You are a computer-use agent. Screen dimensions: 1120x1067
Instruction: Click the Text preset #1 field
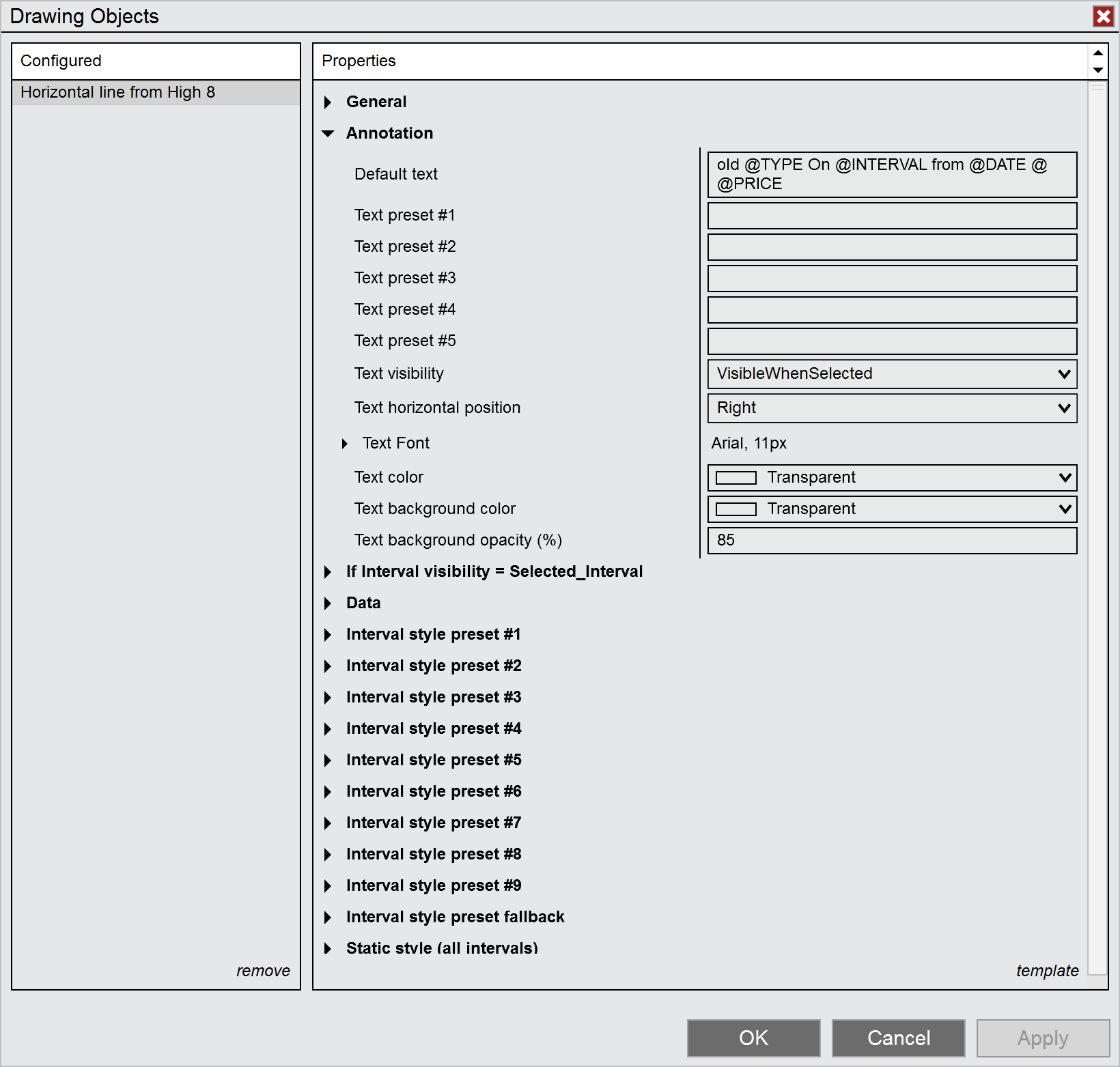click(892, 216)
